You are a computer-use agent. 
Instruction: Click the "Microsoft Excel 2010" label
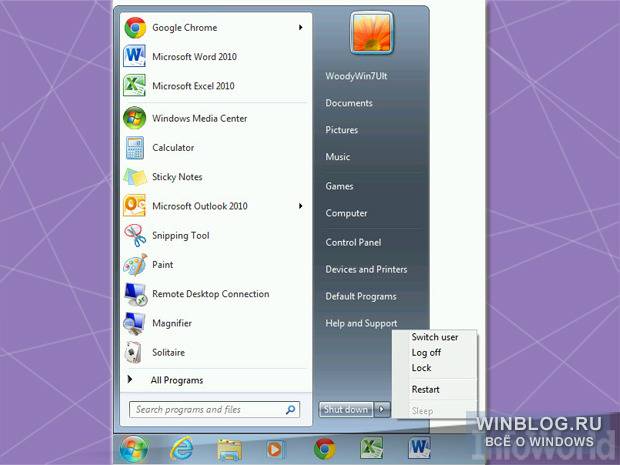click(193, 86)
